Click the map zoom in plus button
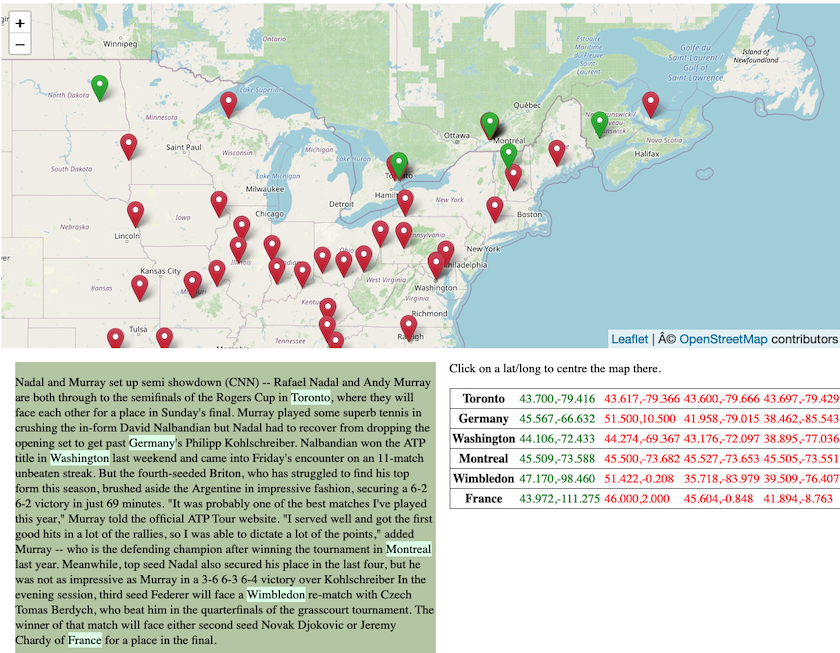 [20, 24]
